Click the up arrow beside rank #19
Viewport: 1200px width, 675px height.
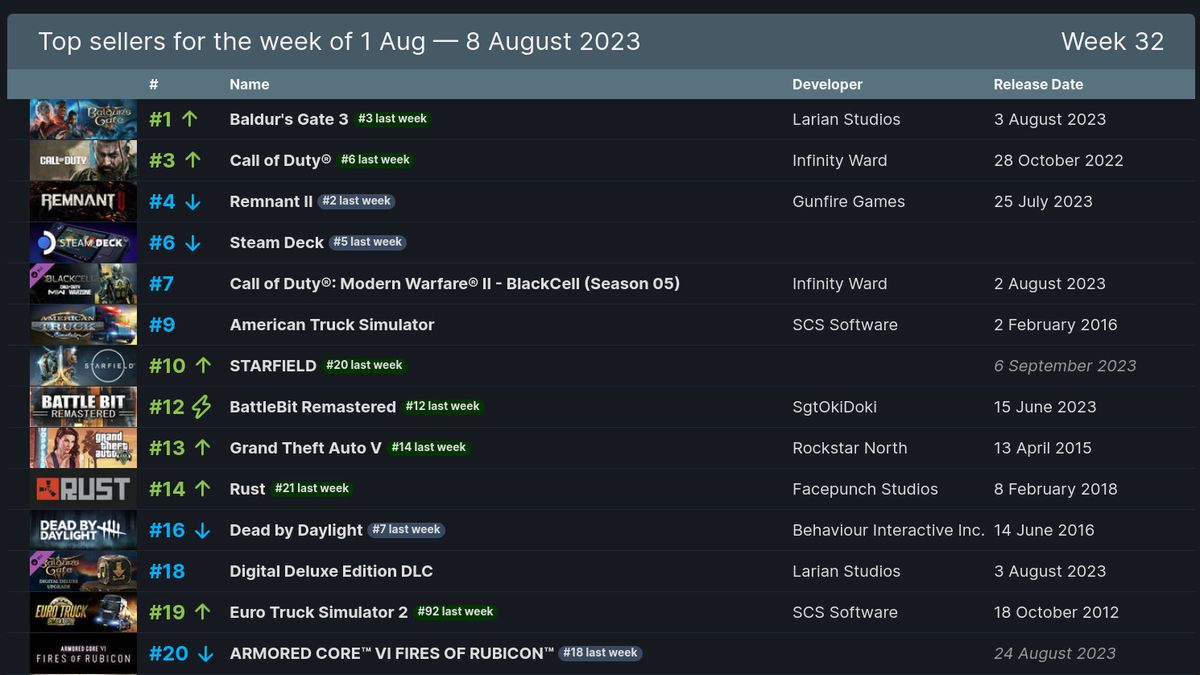point(203,611)
